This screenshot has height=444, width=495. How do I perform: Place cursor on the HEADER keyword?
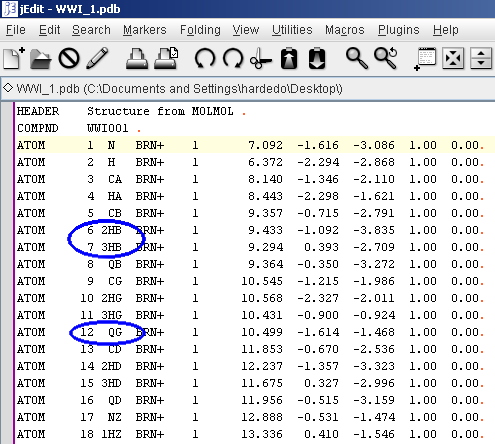coord(38,111)
